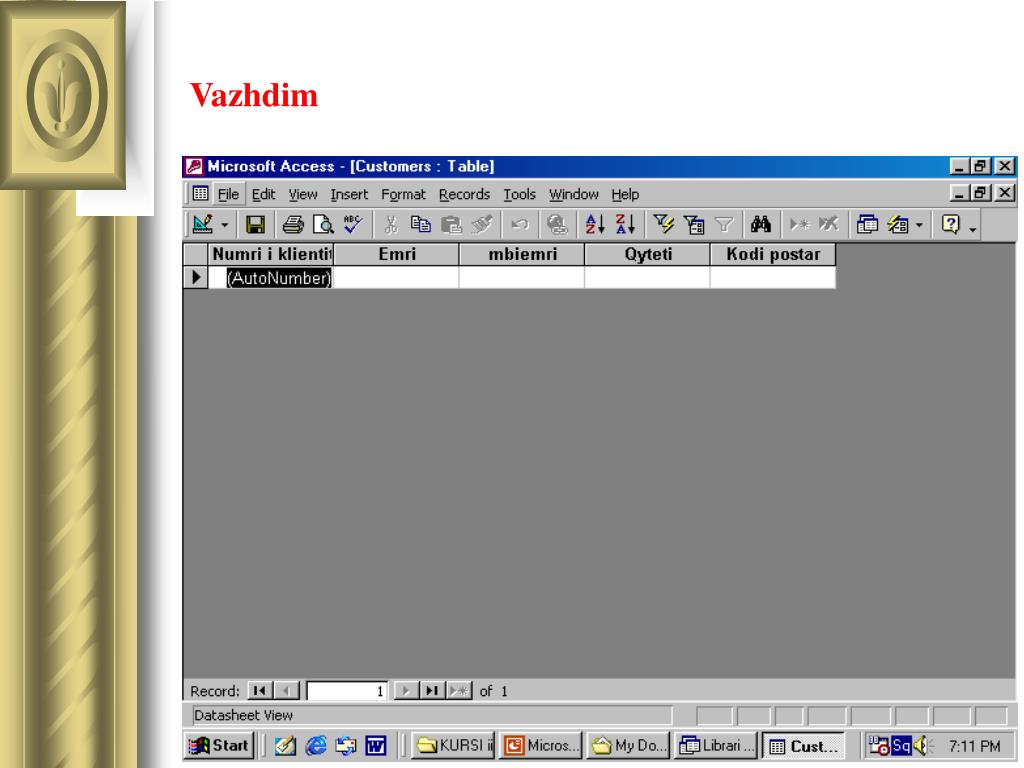
Task: Click the speaker volume tray icon
Action: coord(921,745)
